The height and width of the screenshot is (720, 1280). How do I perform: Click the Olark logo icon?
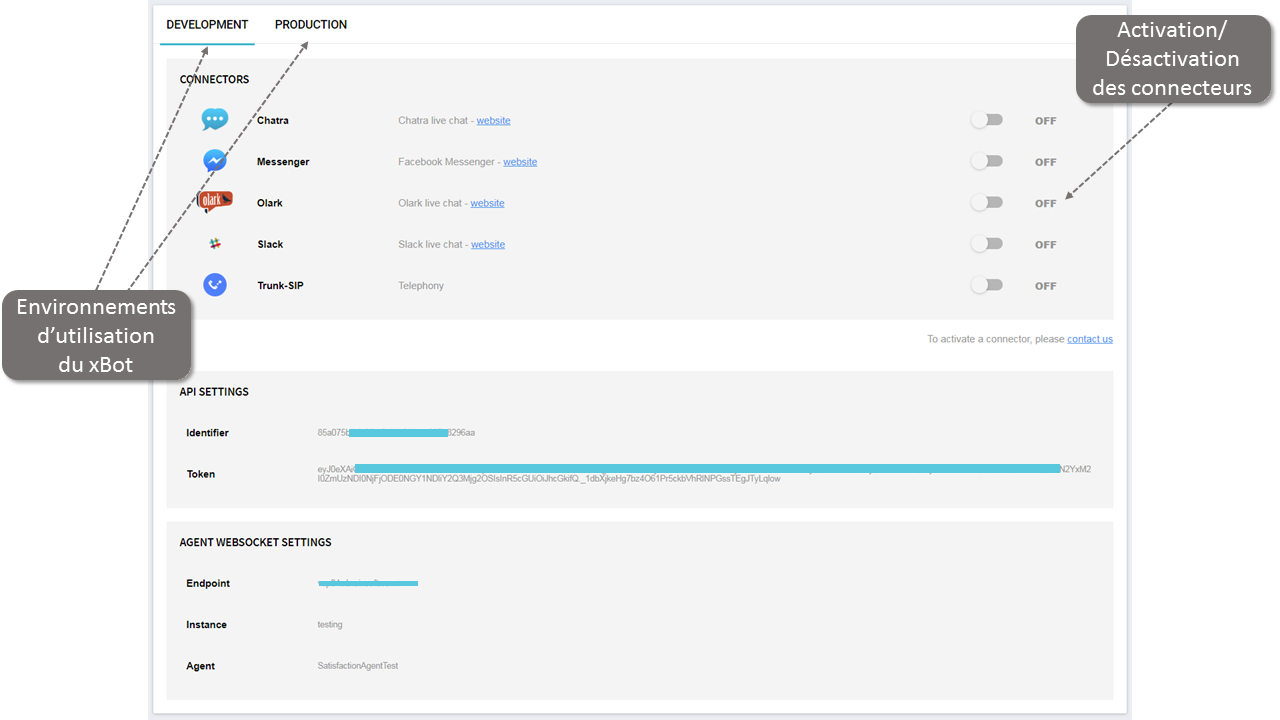(215, 202)
